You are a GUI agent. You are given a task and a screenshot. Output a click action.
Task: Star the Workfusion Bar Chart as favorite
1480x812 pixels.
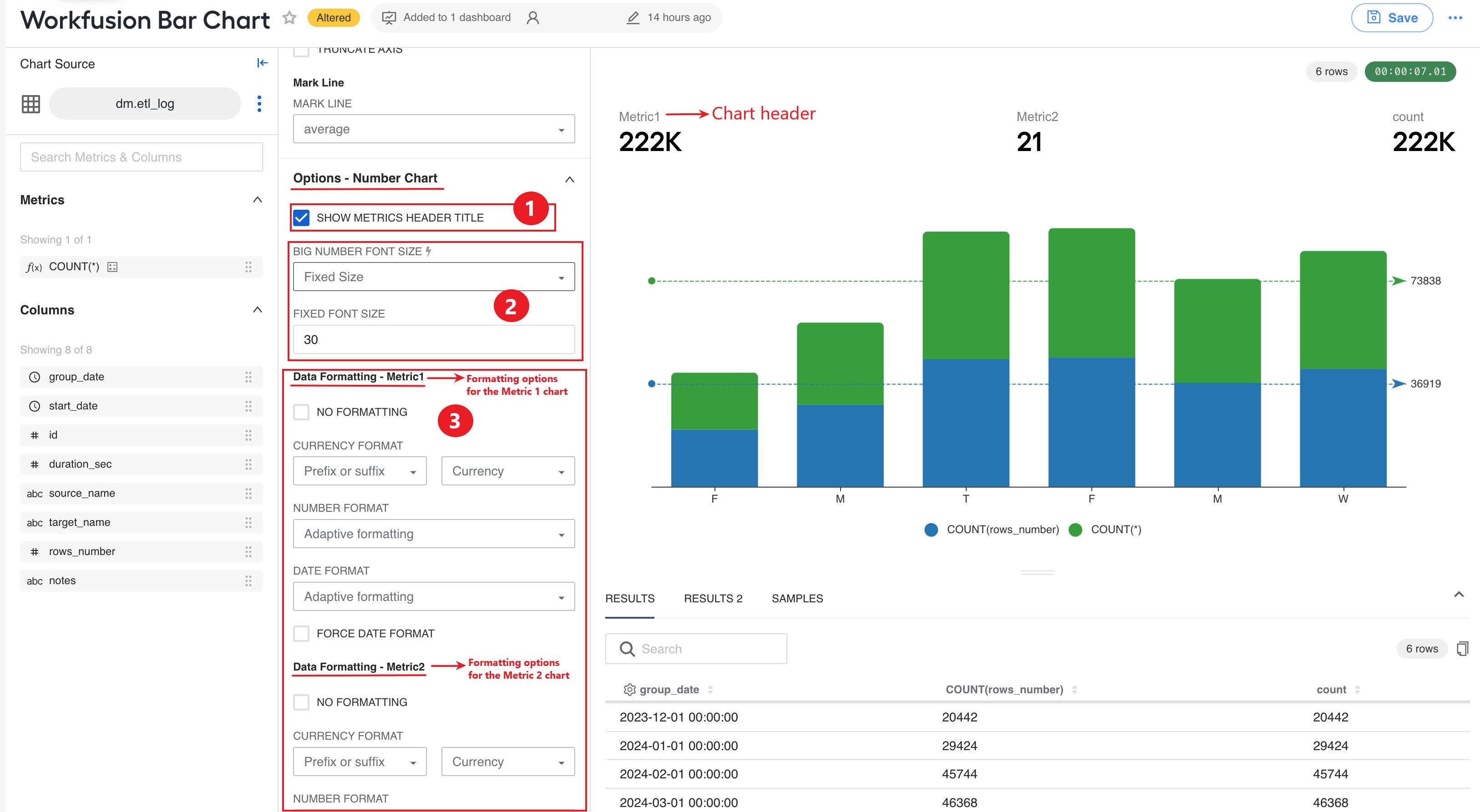tap(289, 18)
